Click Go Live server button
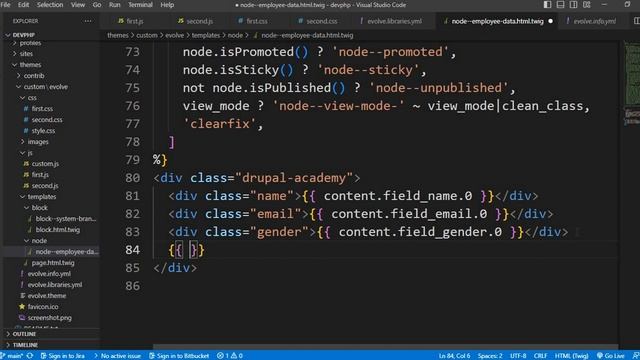The width and height of the screenshot is (640, 360). point(611,356)
